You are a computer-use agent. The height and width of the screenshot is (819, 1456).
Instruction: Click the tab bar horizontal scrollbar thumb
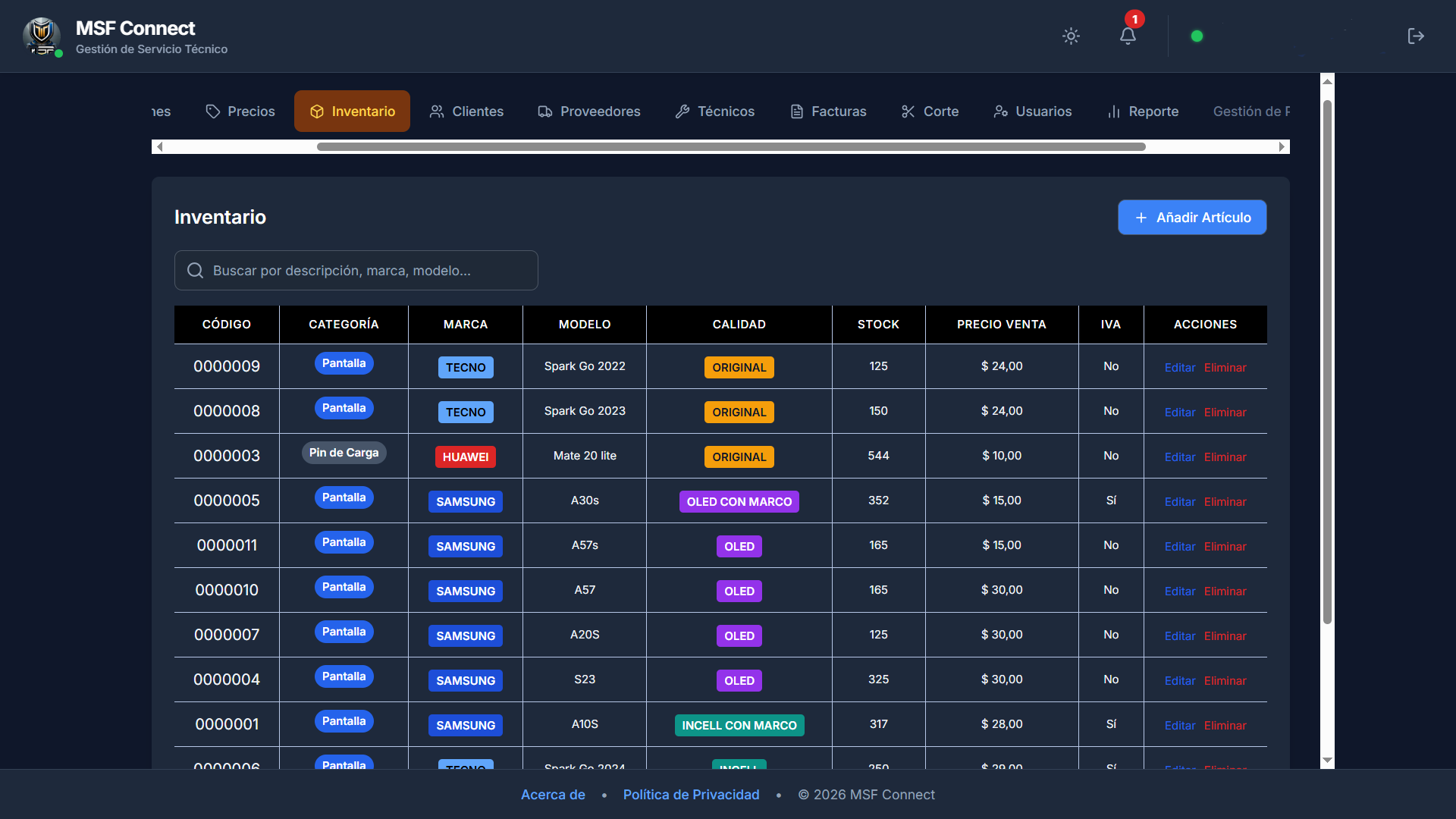pyautogui.click(x=731, y=146)
